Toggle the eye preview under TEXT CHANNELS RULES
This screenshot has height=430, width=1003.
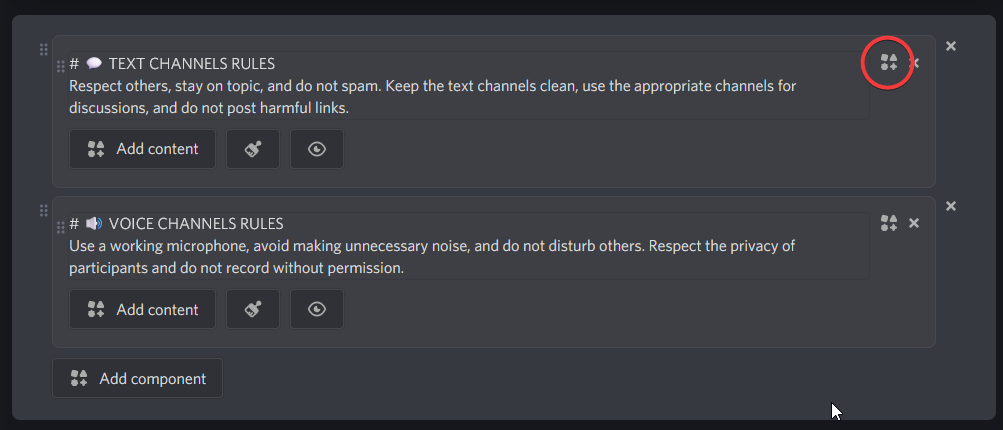[317, 149]
